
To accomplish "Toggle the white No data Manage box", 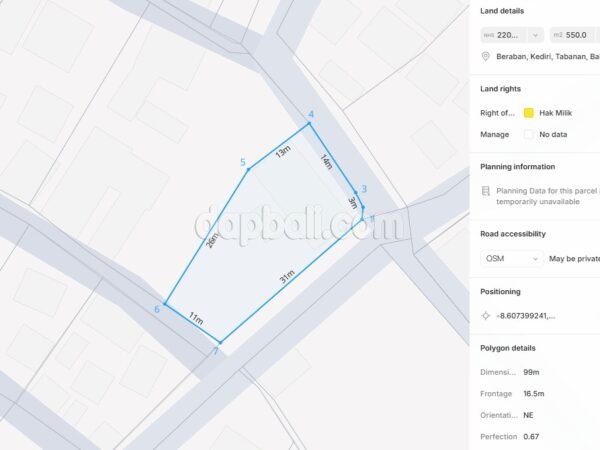I will pyautogui.click(x=528, y=134).
